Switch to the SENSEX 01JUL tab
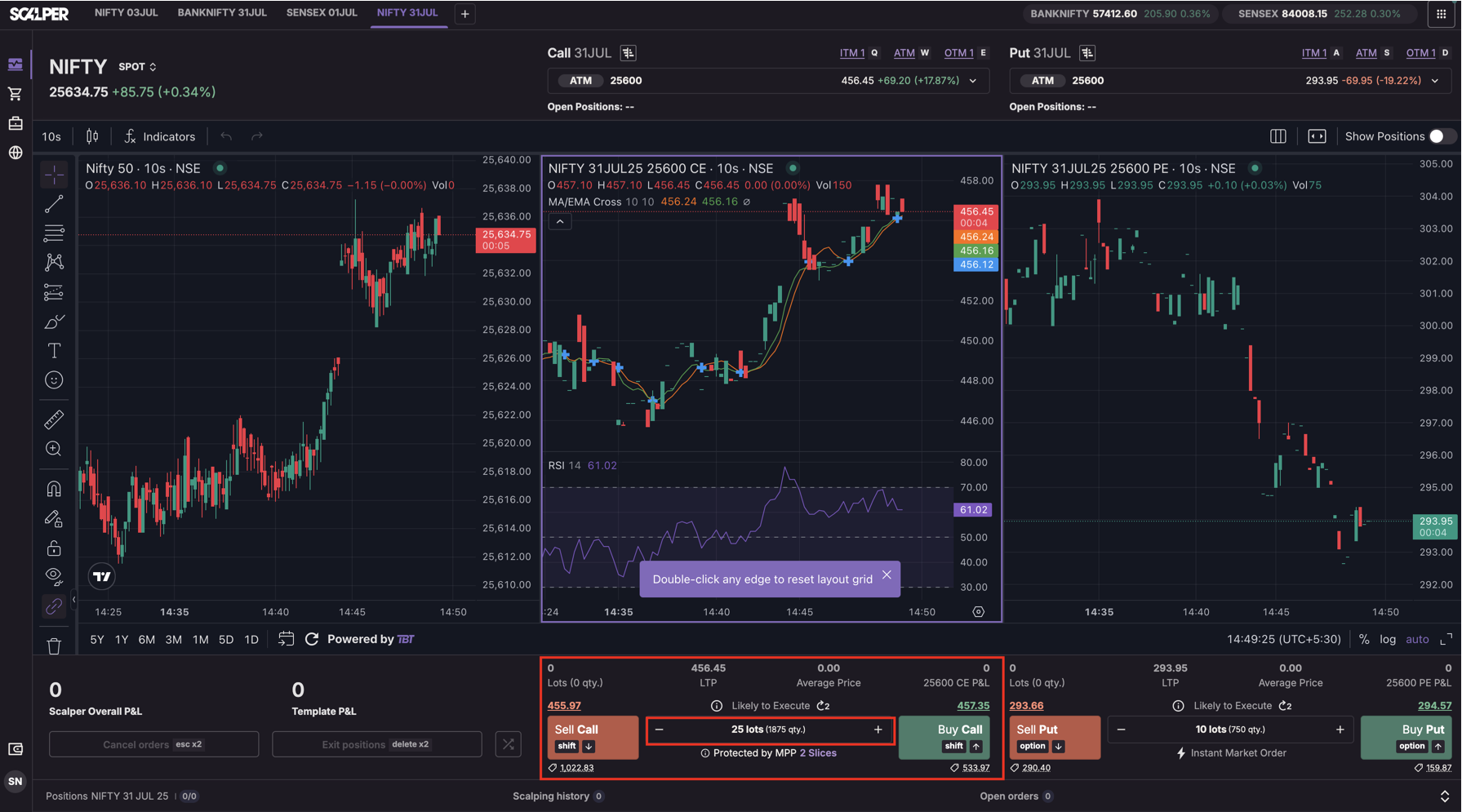Screen dimensions: 1462x812 pyautogui.click(x=322, y=13)
